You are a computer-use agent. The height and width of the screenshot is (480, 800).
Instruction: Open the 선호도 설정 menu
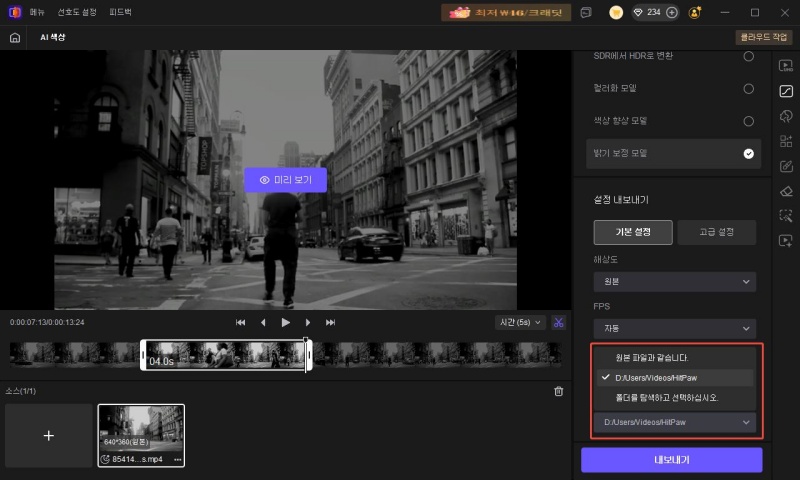click(77, 12)
